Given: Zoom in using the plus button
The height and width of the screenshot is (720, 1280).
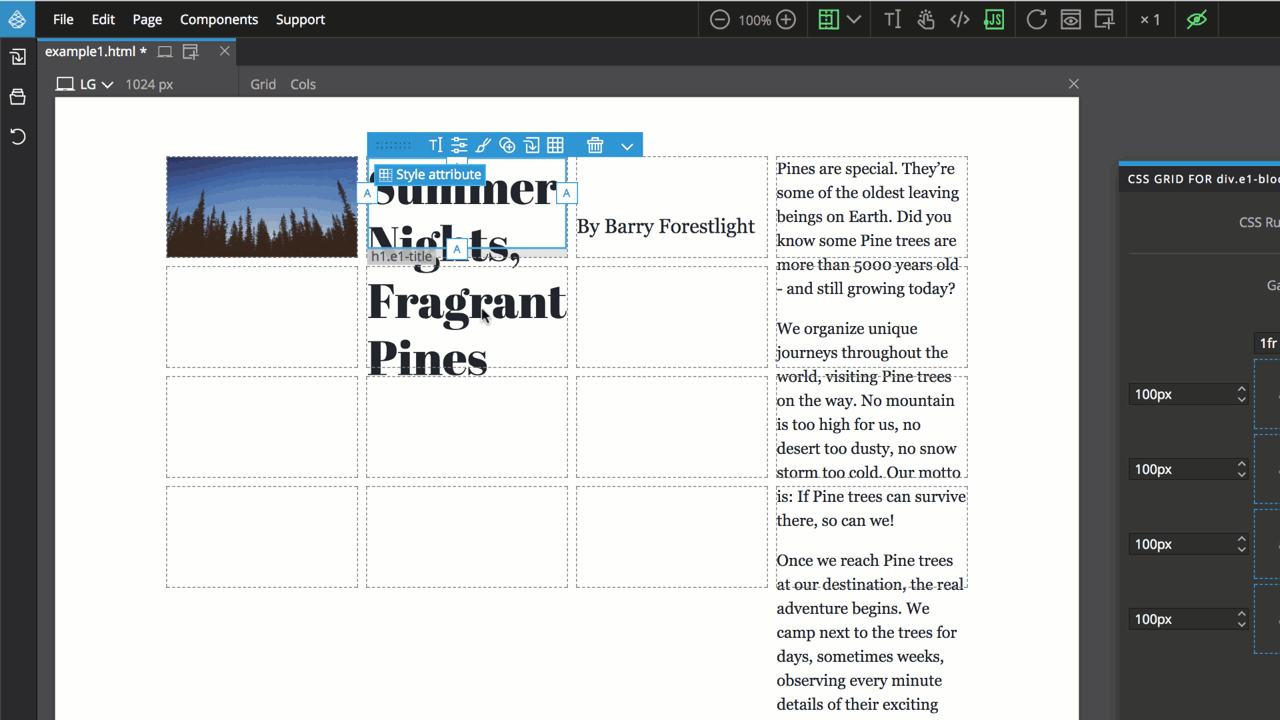Looking at the screenshot, I should (787, 18).
